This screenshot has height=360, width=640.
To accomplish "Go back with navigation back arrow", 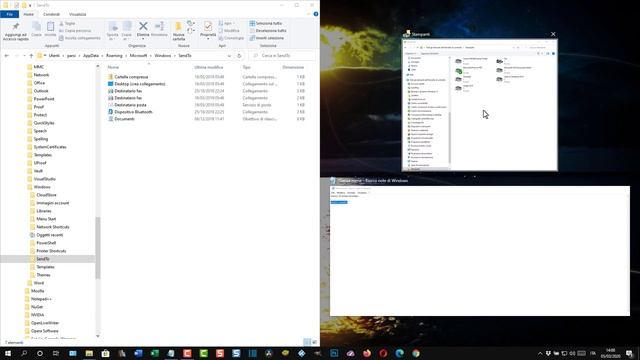I will 7,56.
